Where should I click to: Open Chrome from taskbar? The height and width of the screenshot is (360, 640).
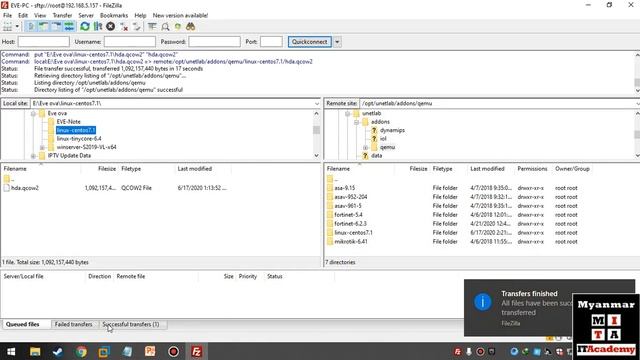pyautogui.click(x=81, y=351)
